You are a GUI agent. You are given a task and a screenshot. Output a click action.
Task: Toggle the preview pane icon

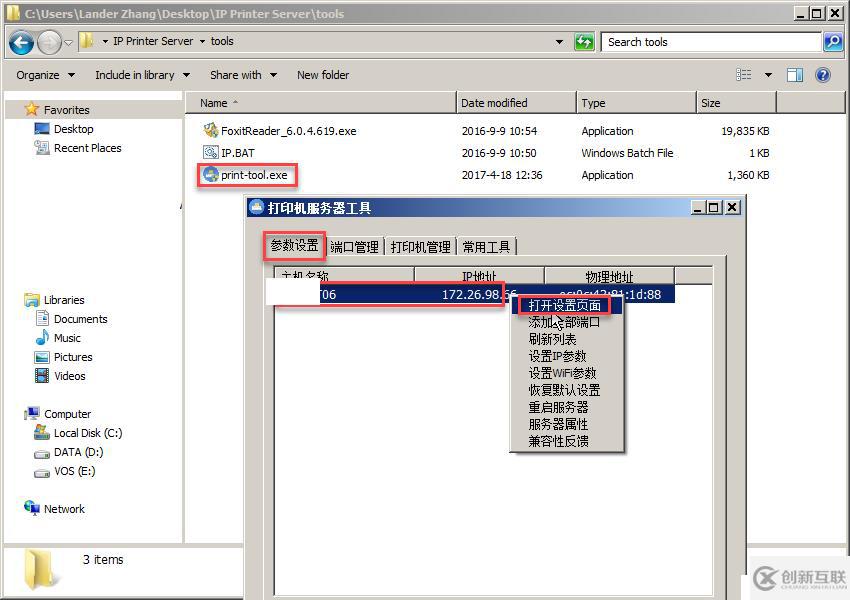pos(795,75)
